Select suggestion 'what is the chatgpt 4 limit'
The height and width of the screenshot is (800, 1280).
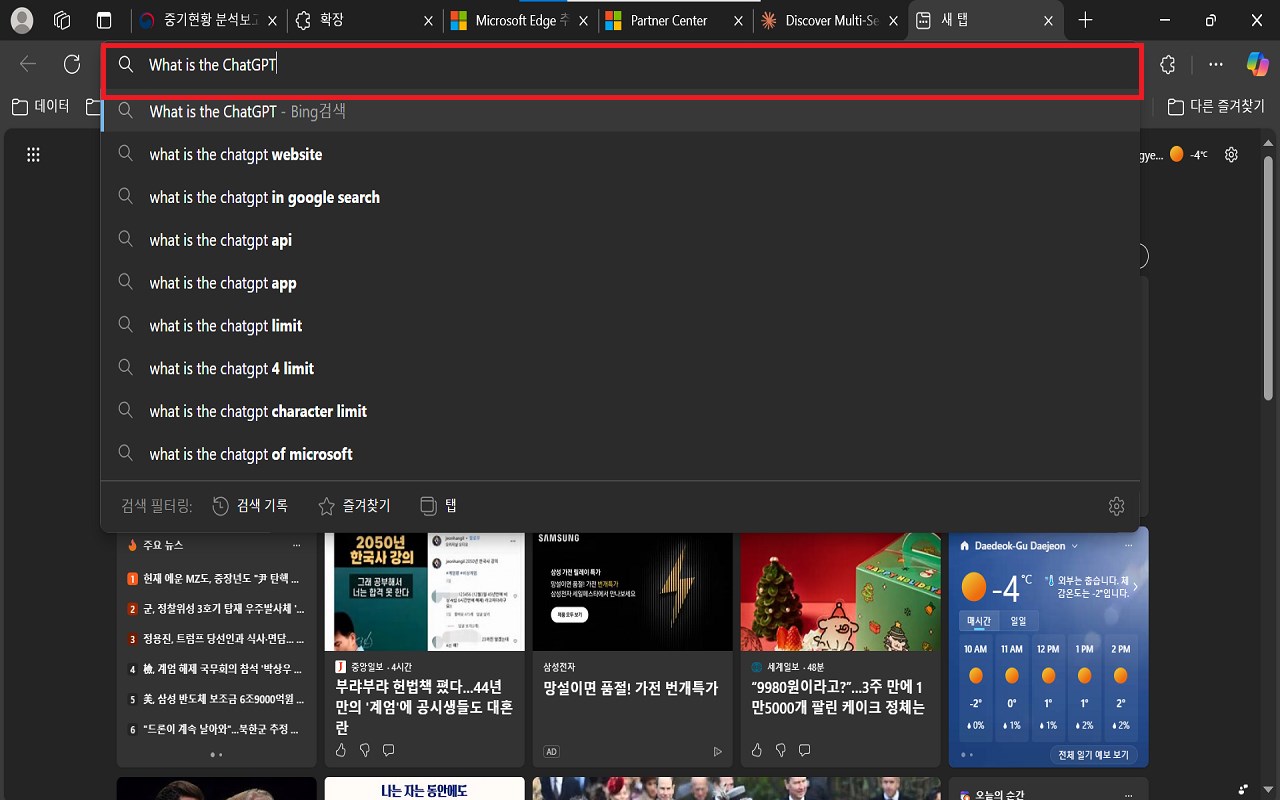click(x=620, y=369)
